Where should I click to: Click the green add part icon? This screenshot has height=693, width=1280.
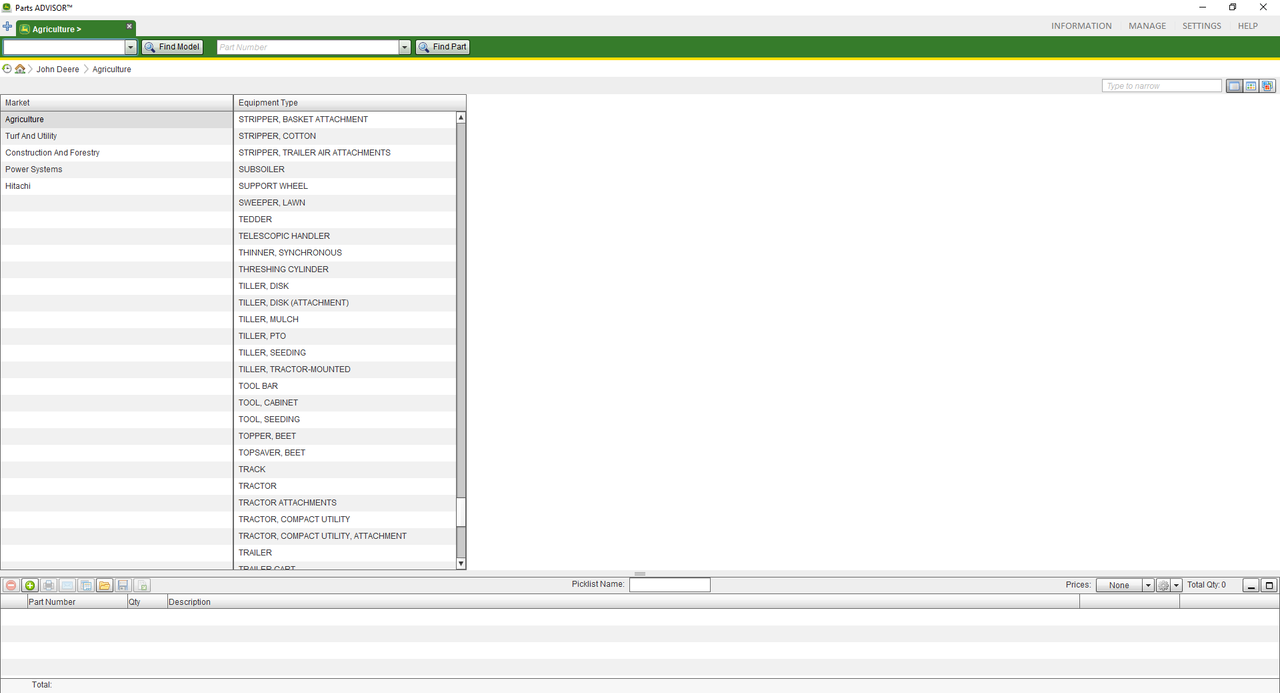(30, 585)
